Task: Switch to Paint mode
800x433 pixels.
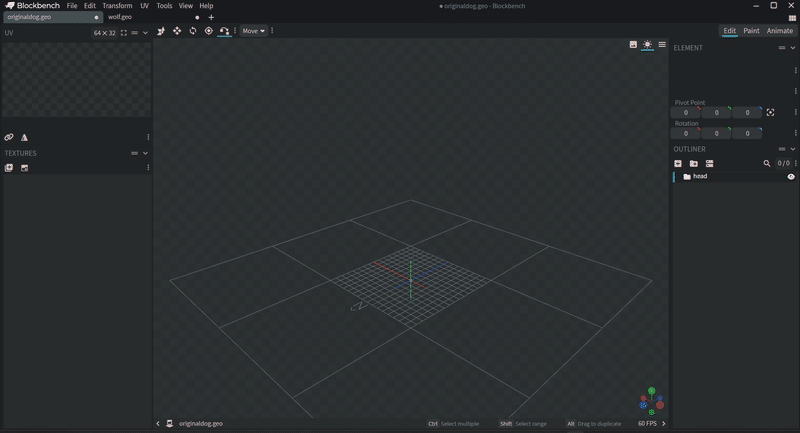Action: (751, 31)
